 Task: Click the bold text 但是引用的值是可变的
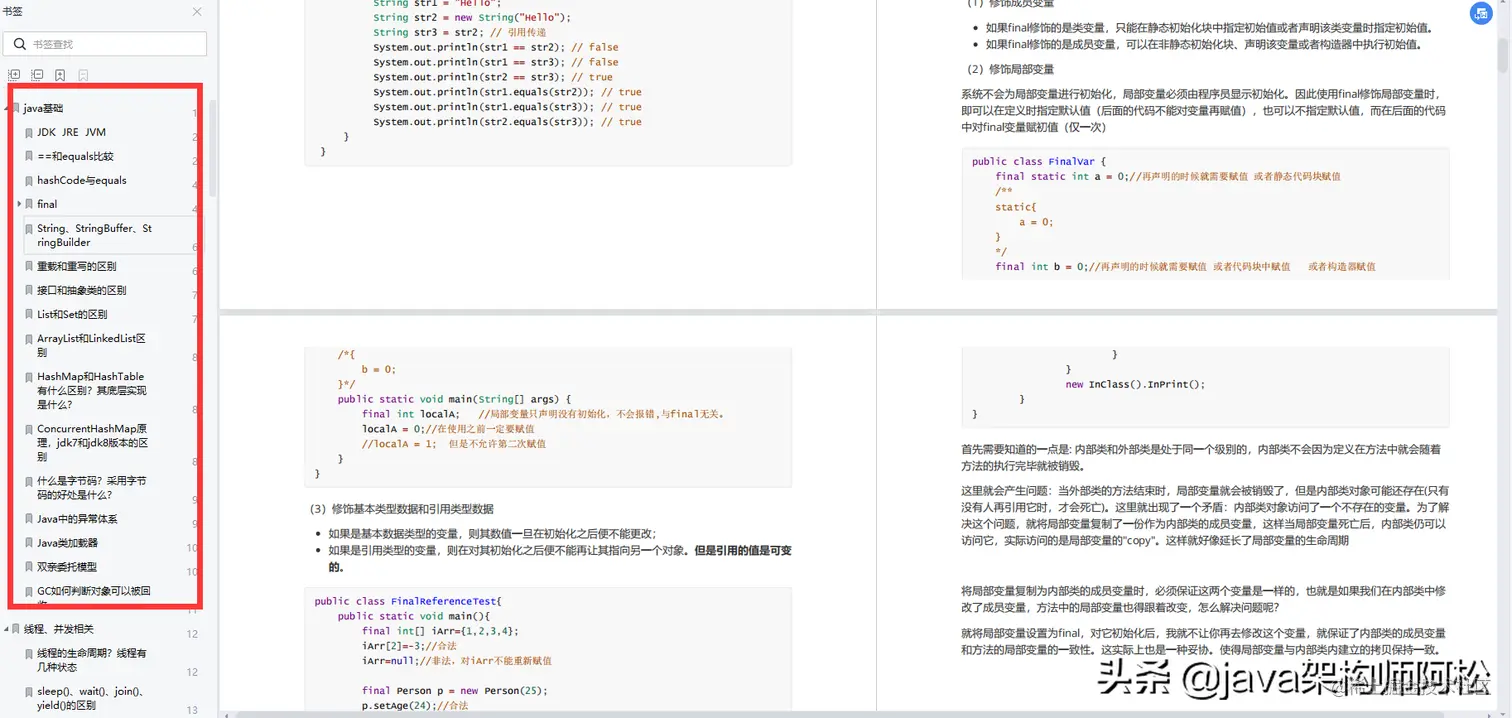pyautogui.click(x=560, y=558)
